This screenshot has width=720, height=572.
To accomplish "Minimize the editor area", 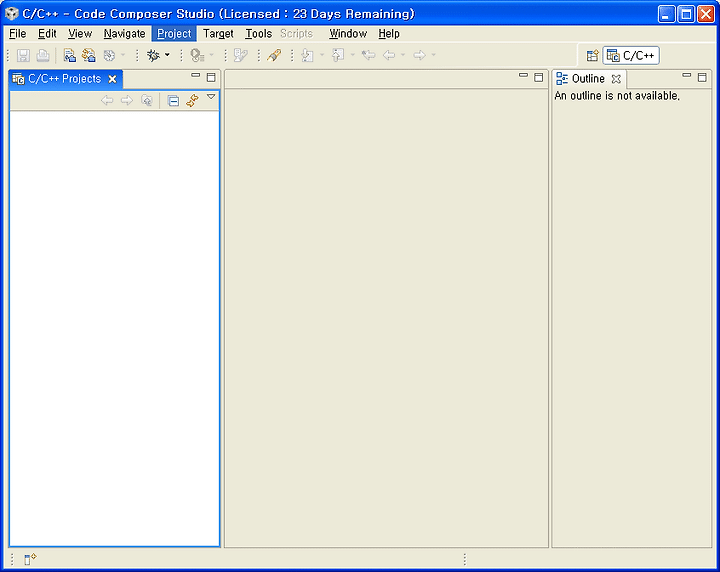I will [x=523, y=75].
